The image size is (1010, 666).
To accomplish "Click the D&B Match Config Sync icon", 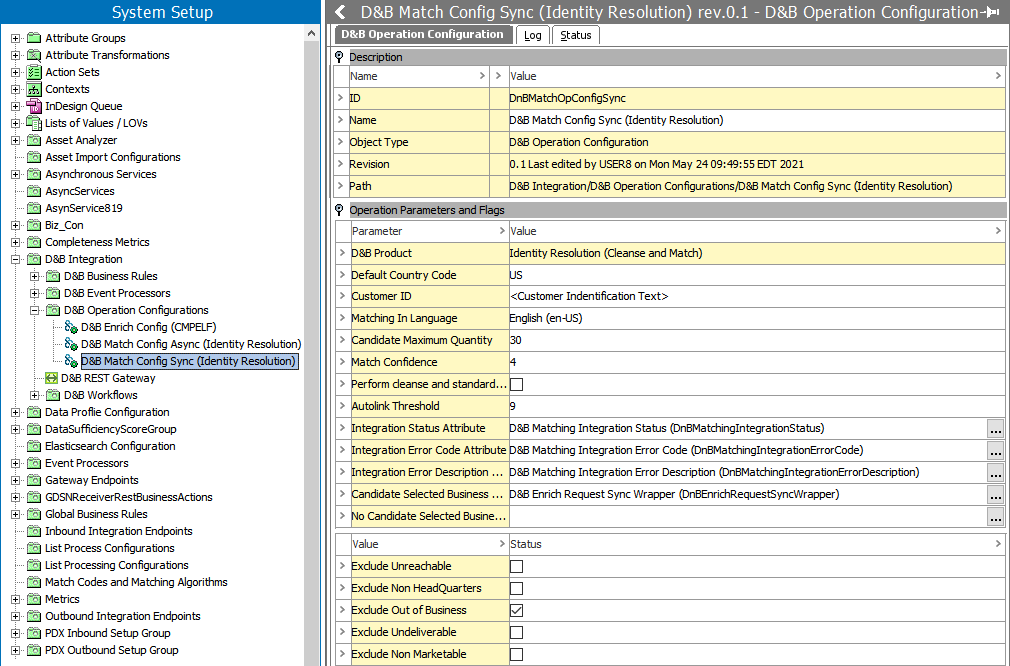I will (x=71, y=361).
